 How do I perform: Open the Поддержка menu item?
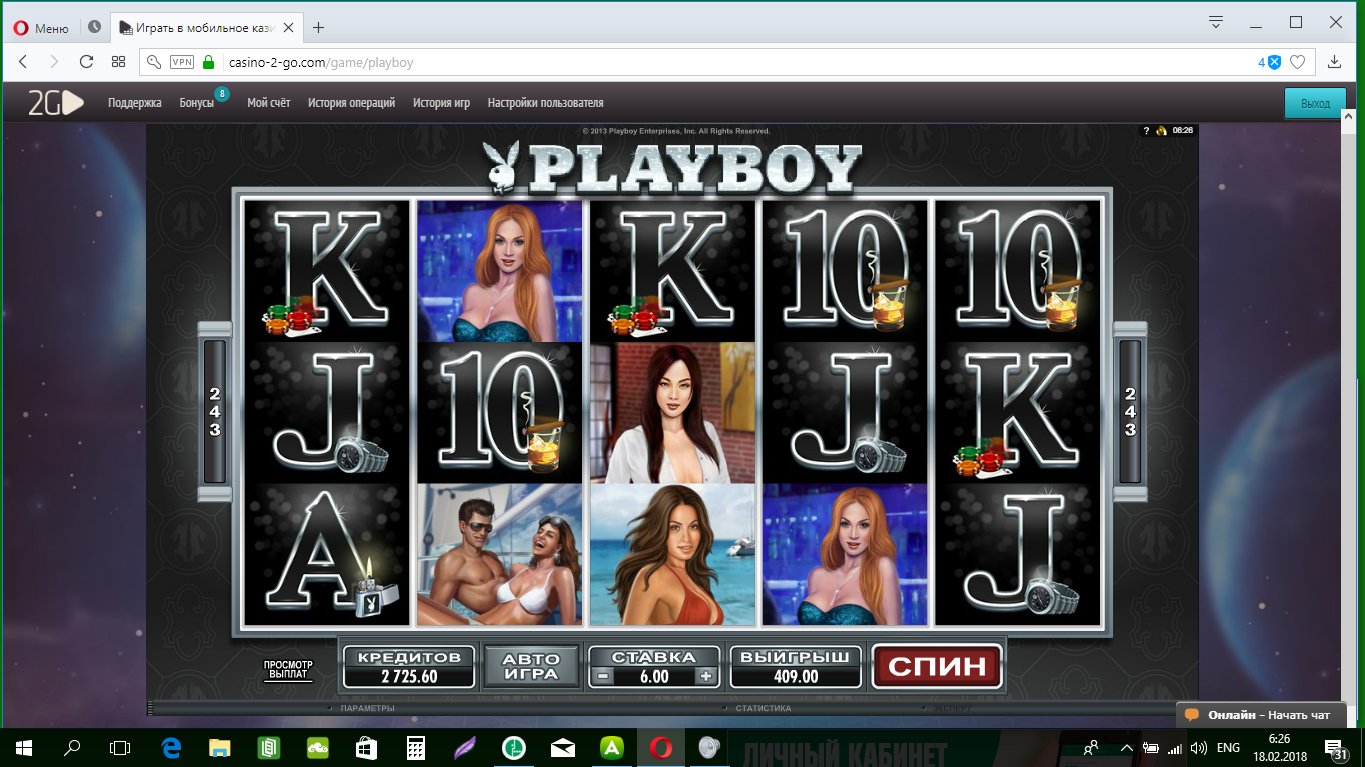135,103
